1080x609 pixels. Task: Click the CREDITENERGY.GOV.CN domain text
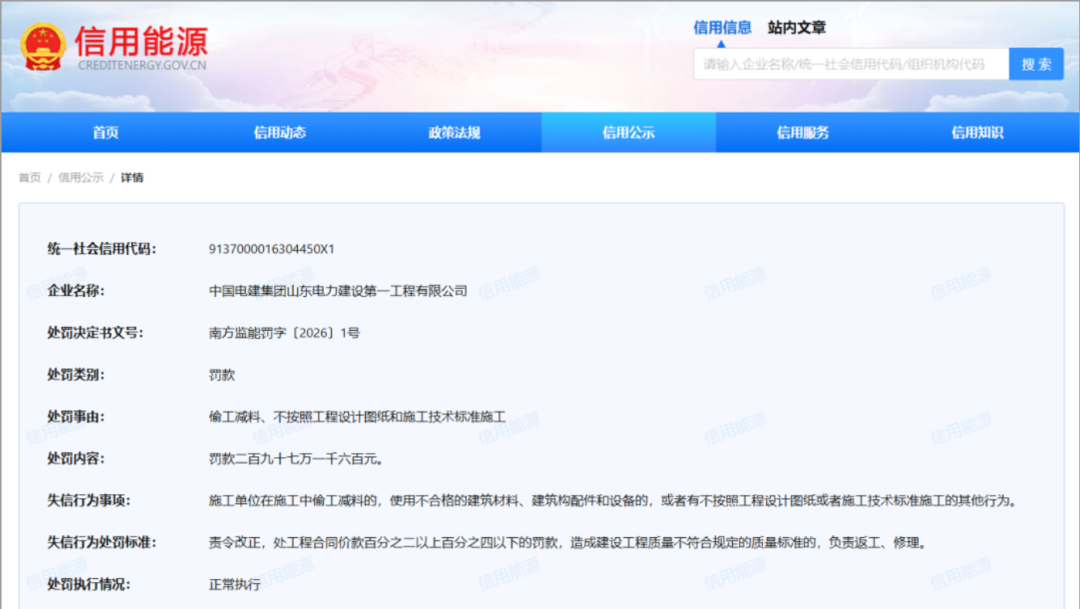coord(142,65)
